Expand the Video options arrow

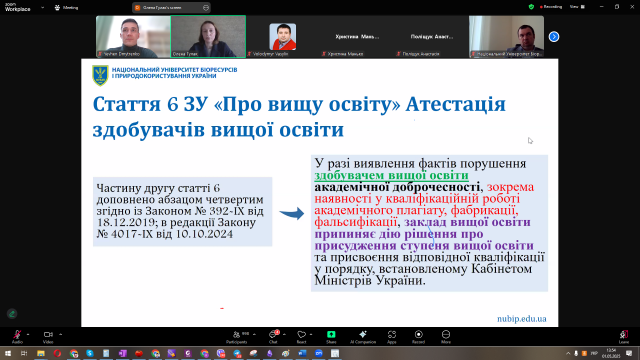click(60, 334)
